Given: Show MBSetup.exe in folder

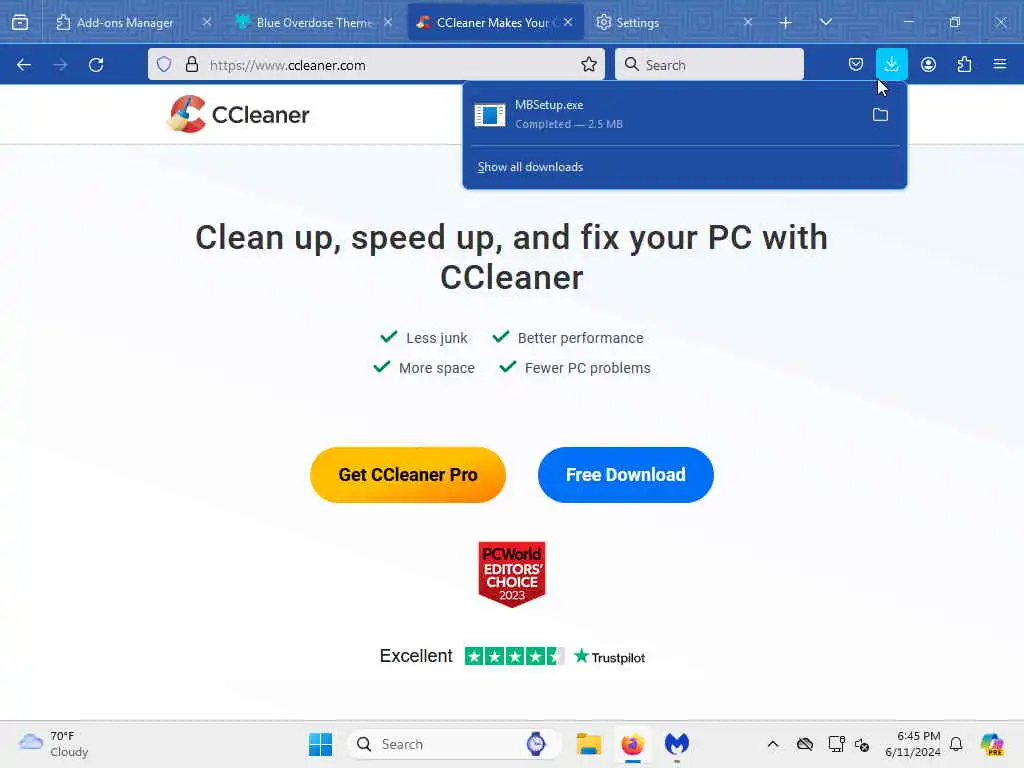Looking at the screenshot, I should [880, 115].
